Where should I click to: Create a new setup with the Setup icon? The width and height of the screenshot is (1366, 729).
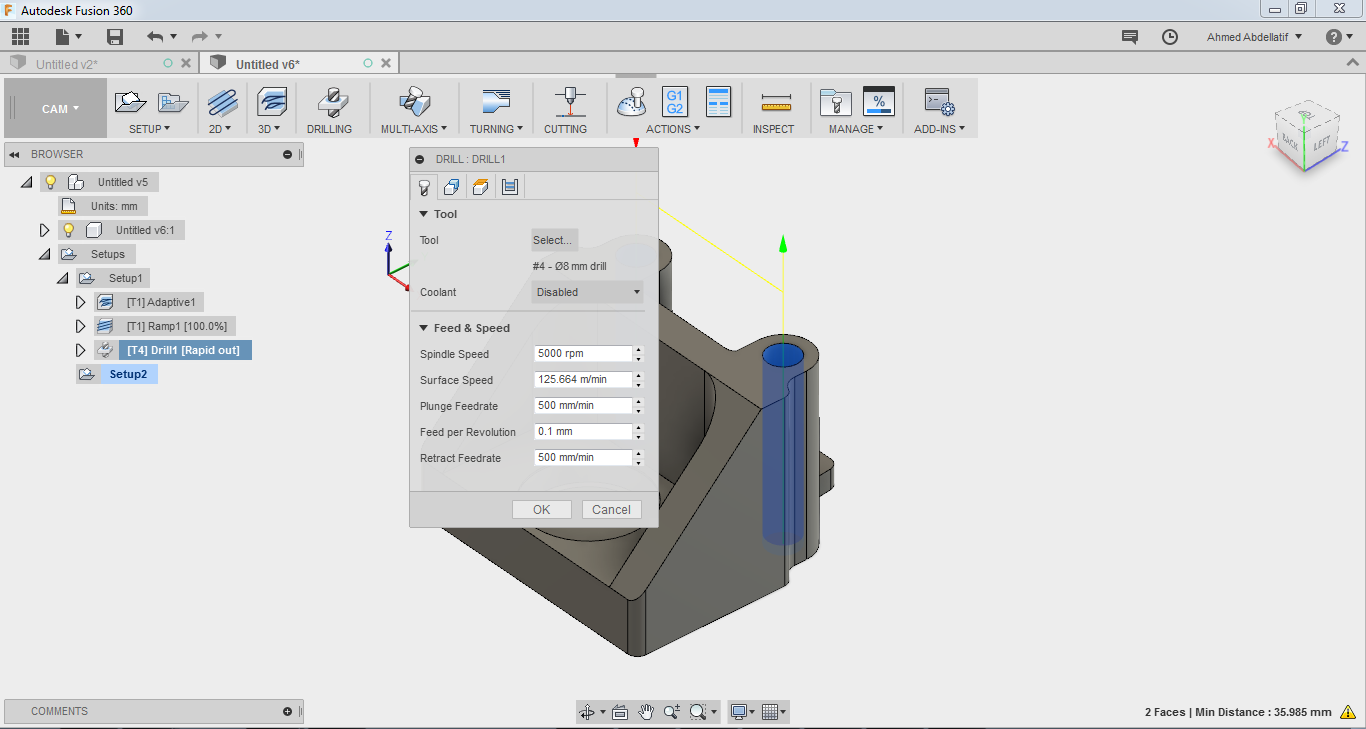131,101
